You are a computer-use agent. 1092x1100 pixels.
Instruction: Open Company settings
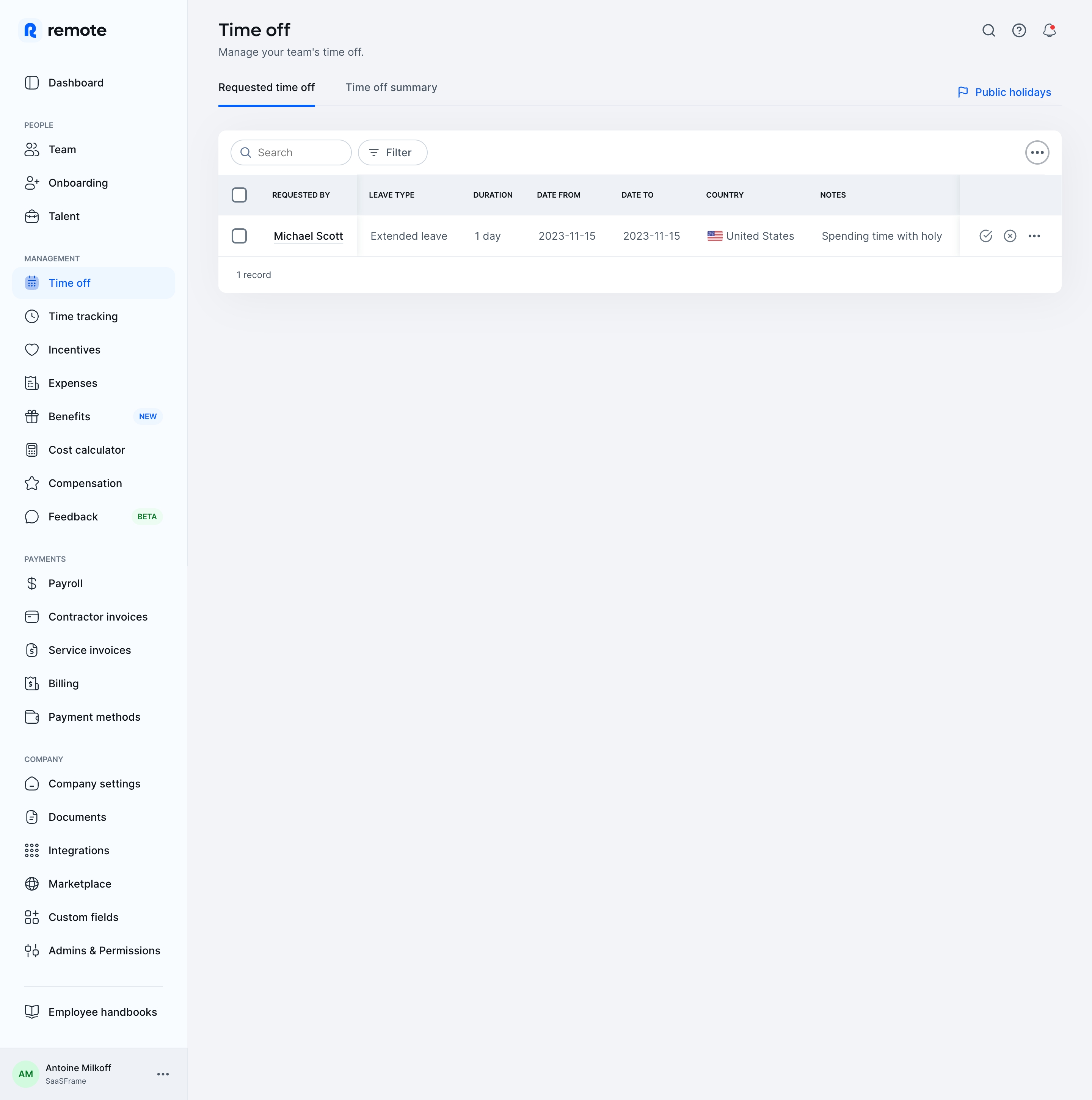tap(93, 783)
